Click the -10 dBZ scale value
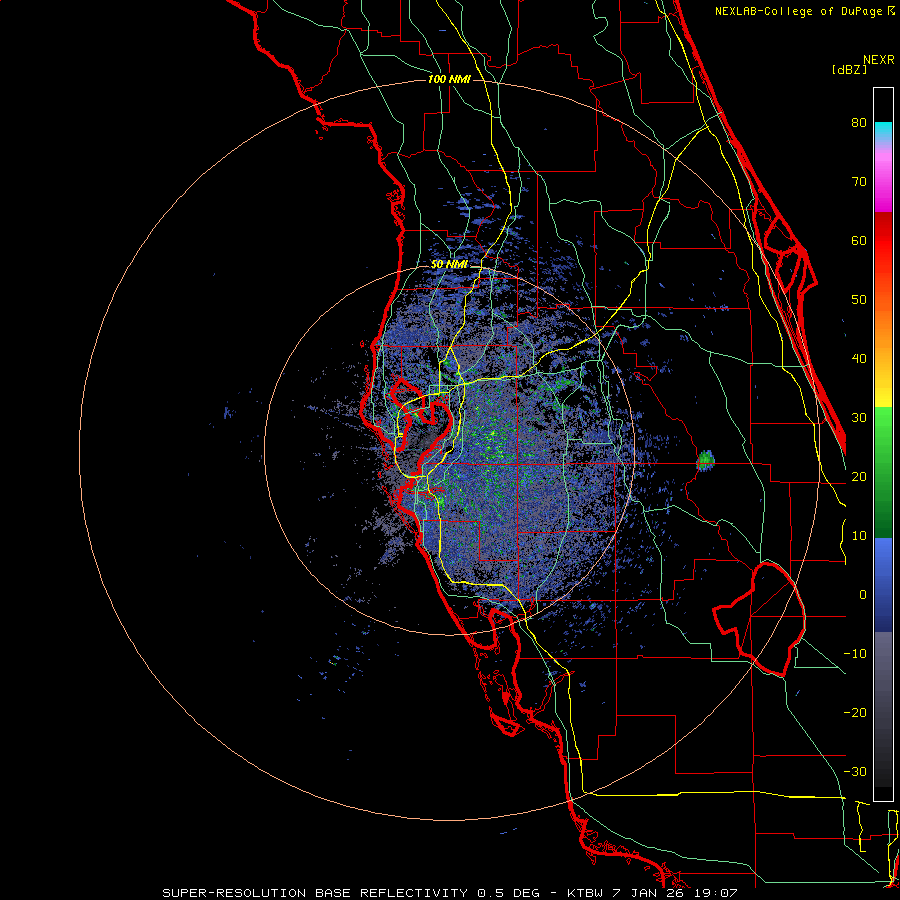900x900 pixels. coord(855,654)
